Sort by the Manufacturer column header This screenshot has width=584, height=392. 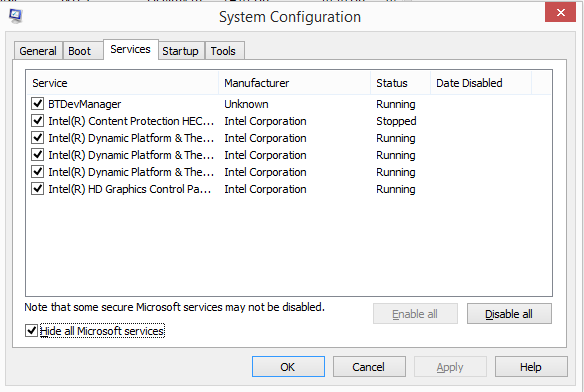pos(295,83)
